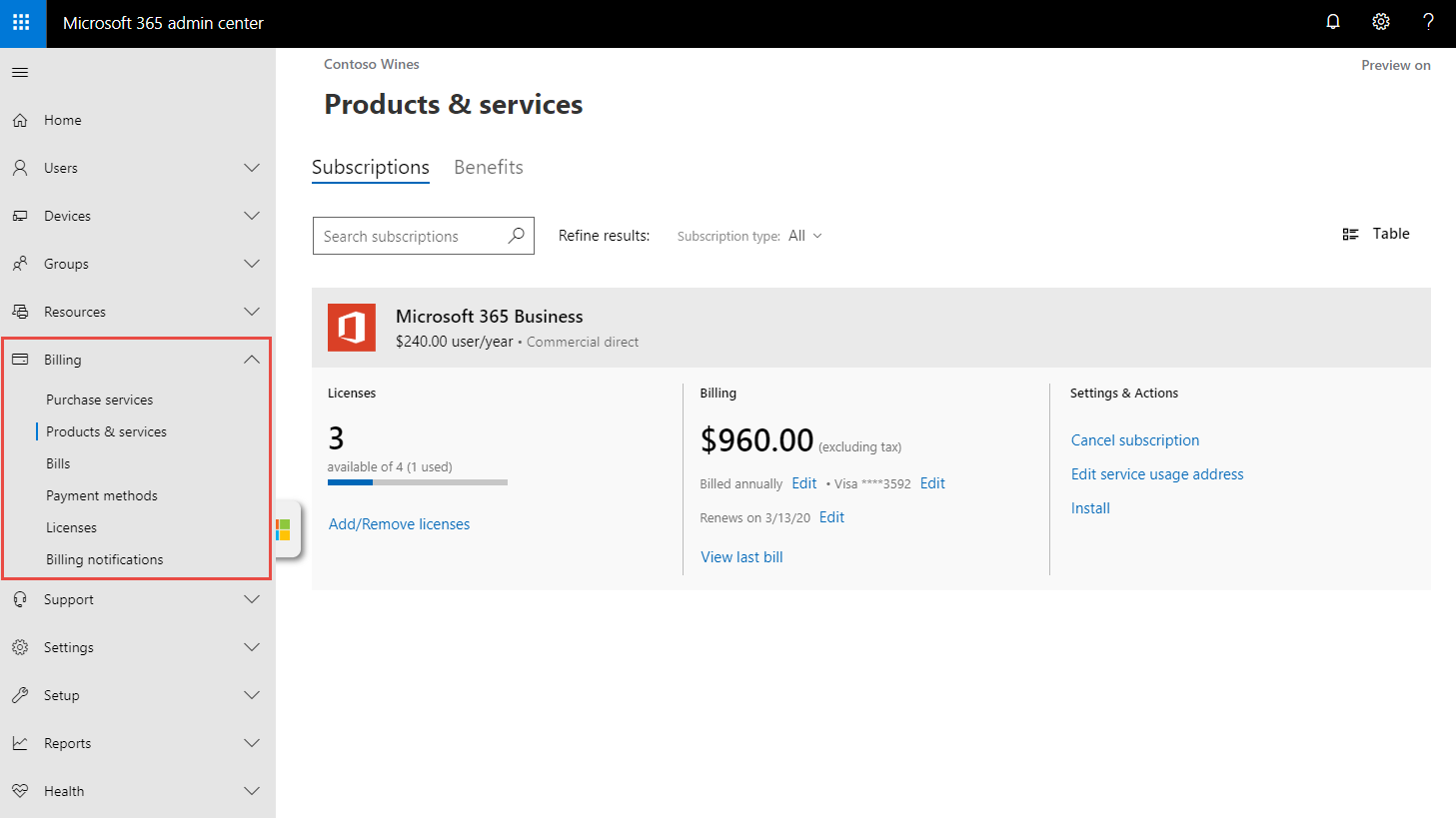The height and width of the screenshot is (818, 1456).
Task: Expand the Resources section chevron
Action: [252, 312]
